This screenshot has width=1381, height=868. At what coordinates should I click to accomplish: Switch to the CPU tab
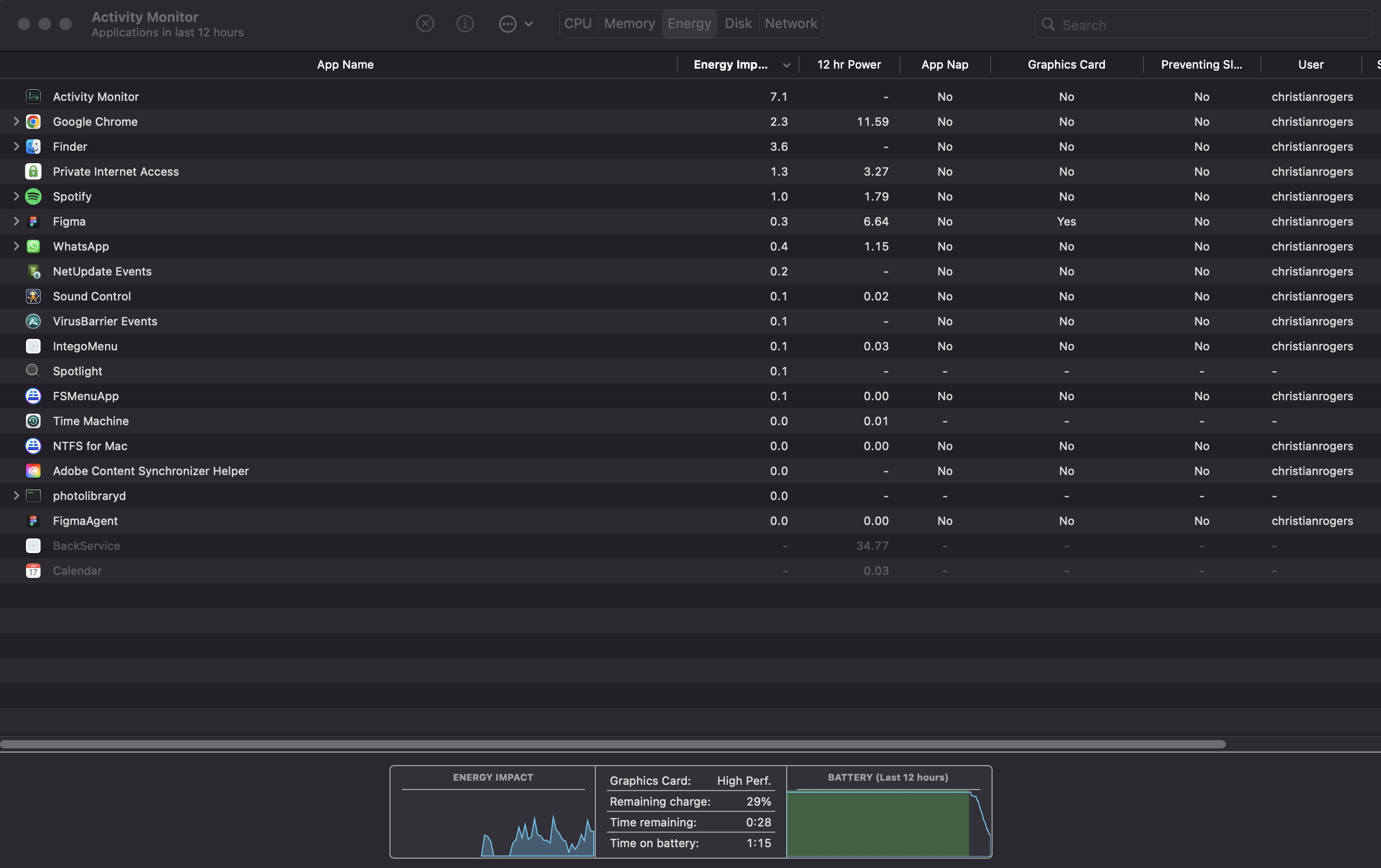(577, 23)
